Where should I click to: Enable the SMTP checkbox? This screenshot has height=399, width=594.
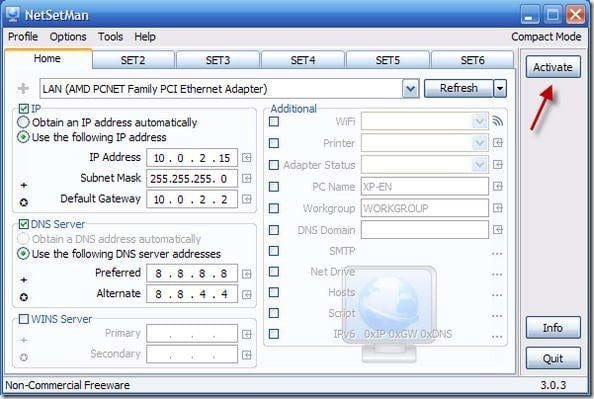pyautogui.click(x=274, y=251)
